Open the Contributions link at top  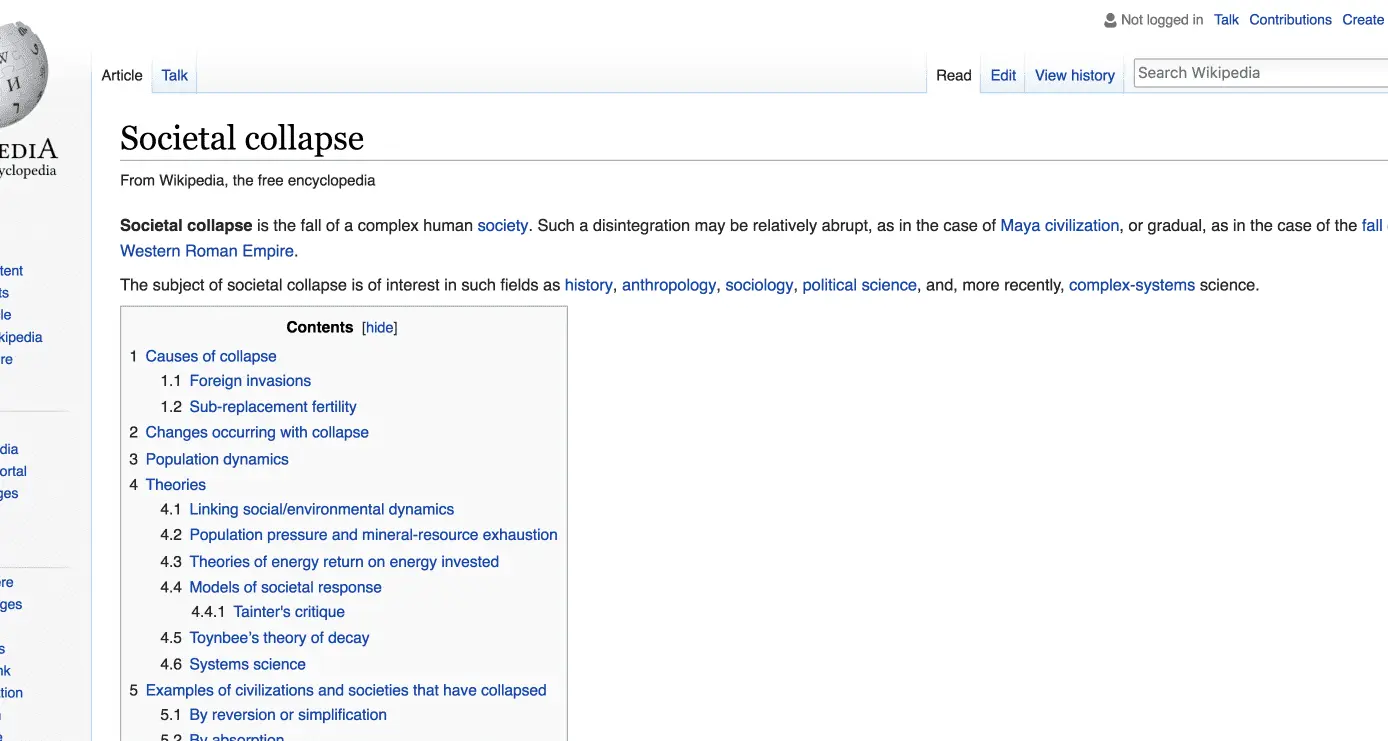tap(1290, 20)
